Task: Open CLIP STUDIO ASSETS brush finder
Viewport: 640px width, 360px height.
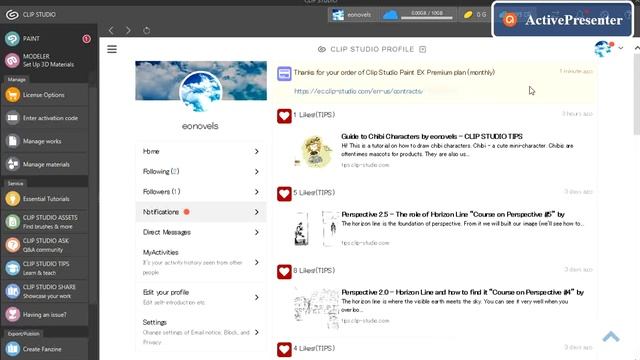Action: (45, 222)
